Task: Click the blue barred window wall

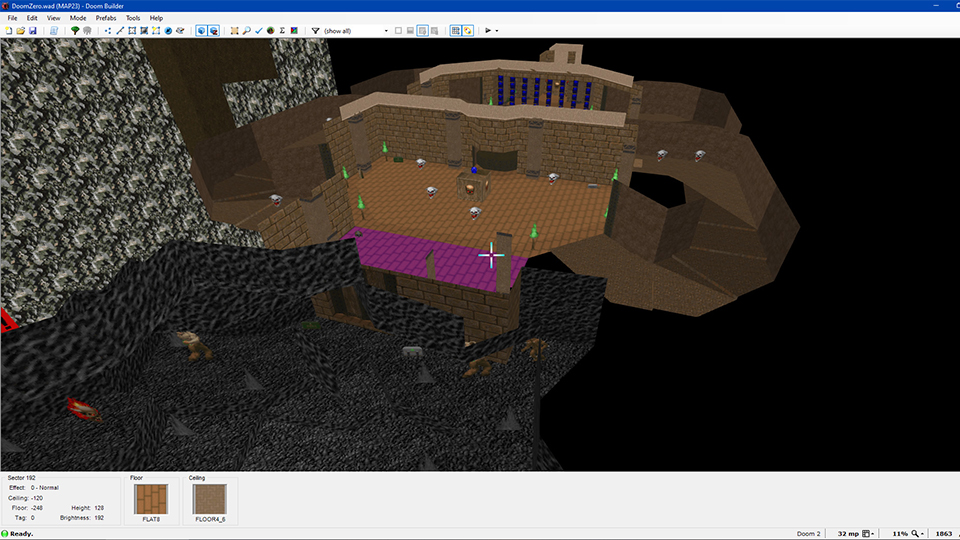Action: (x=544, y=91)
